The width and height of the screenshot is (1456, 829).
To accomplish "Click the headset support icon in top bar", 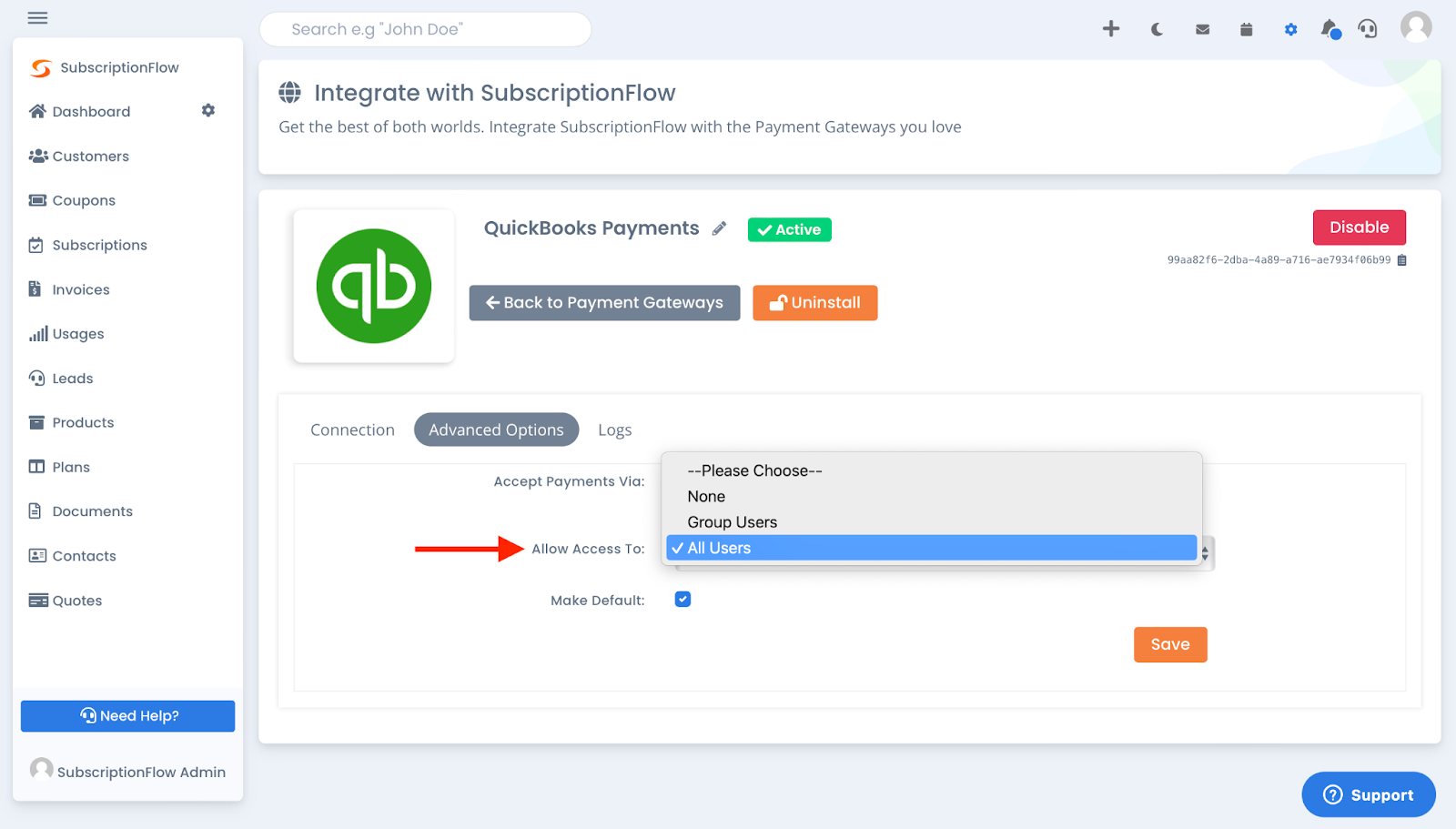I will [x=1368, y=29].
